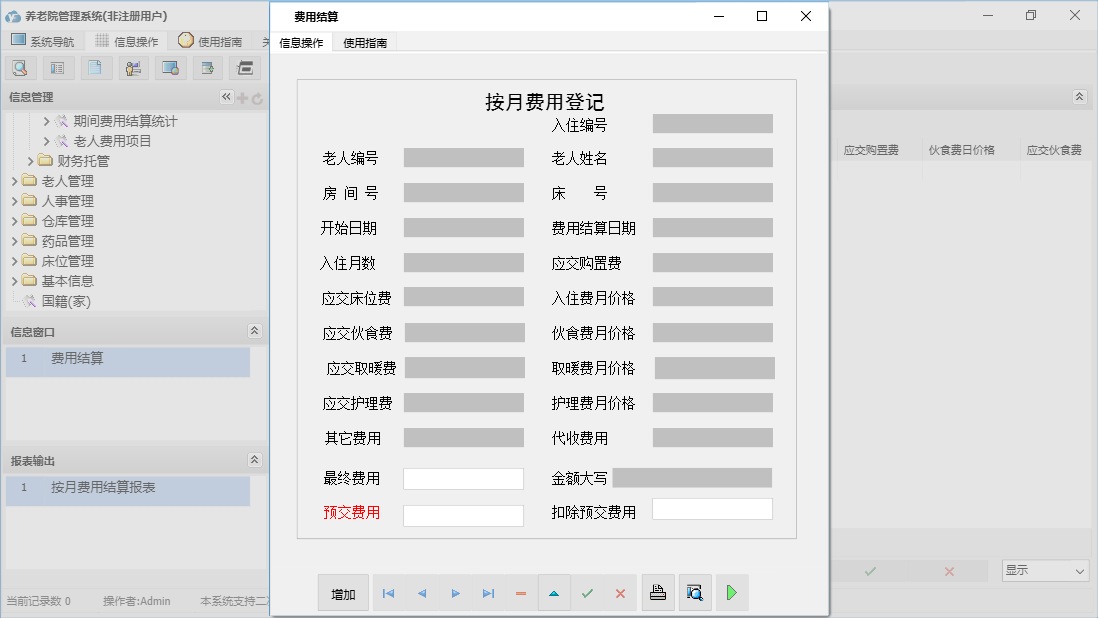Click the 预交费用 input field
The height and width of the screenshot is (618, 1098).
(463, 512)
